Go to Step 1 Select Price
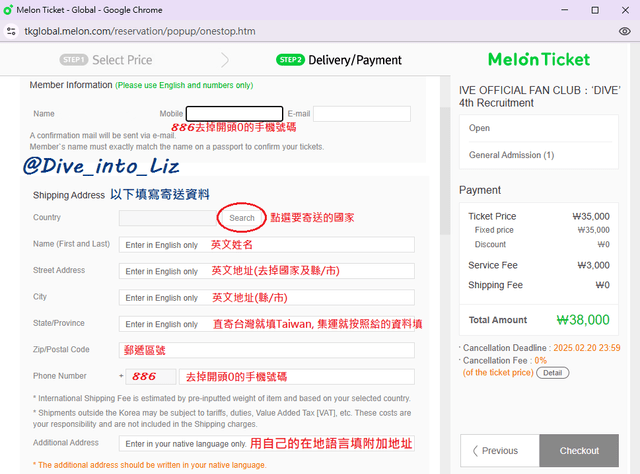This screenshot has height=474, width=640. point(106,60)
